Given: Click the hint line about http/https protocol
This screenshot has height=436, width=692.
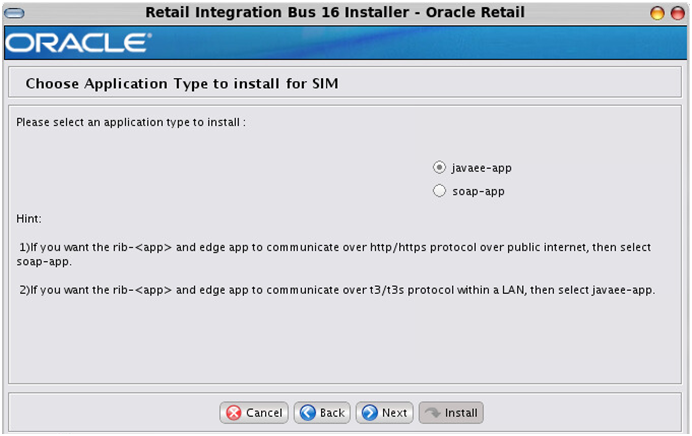Looking at the screenshot, I should pyautogui.click(x=334, y=254).
